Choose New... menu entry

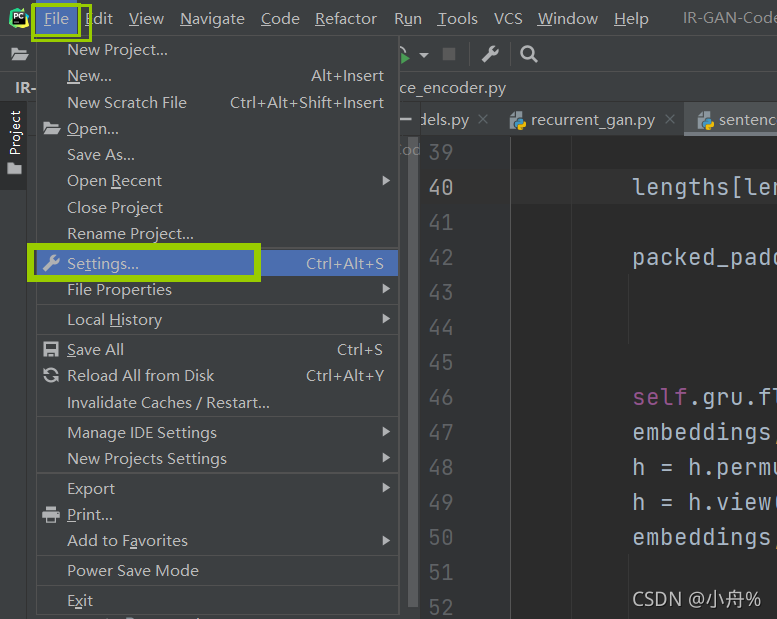pyautogui.click(x=217, y=76)
